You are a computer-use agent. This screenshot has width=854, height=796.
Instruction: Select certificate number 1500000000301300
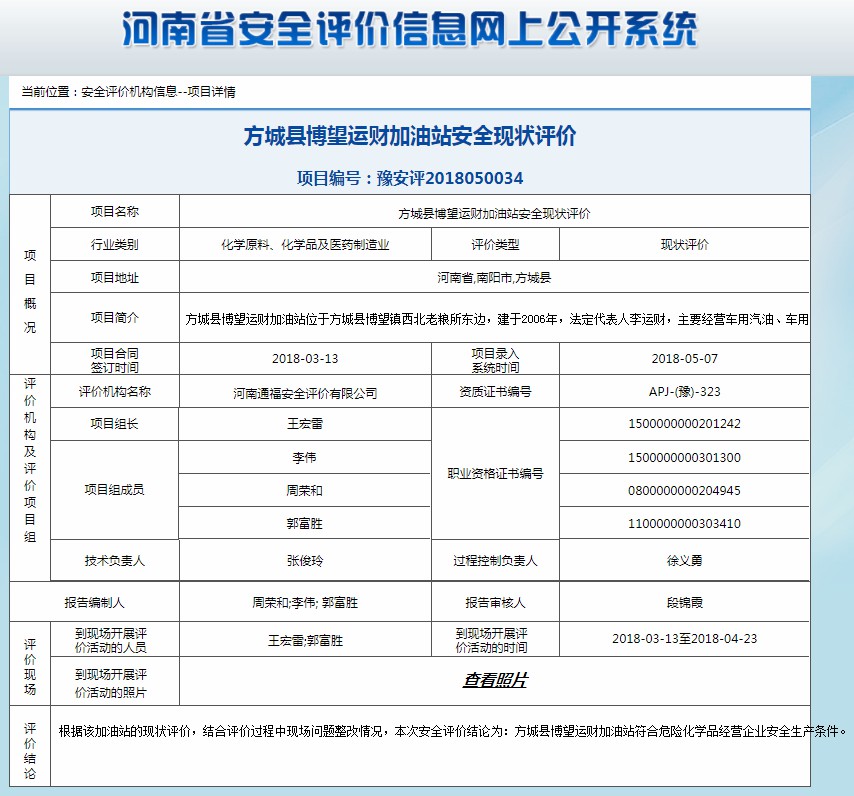click(685, 457)
